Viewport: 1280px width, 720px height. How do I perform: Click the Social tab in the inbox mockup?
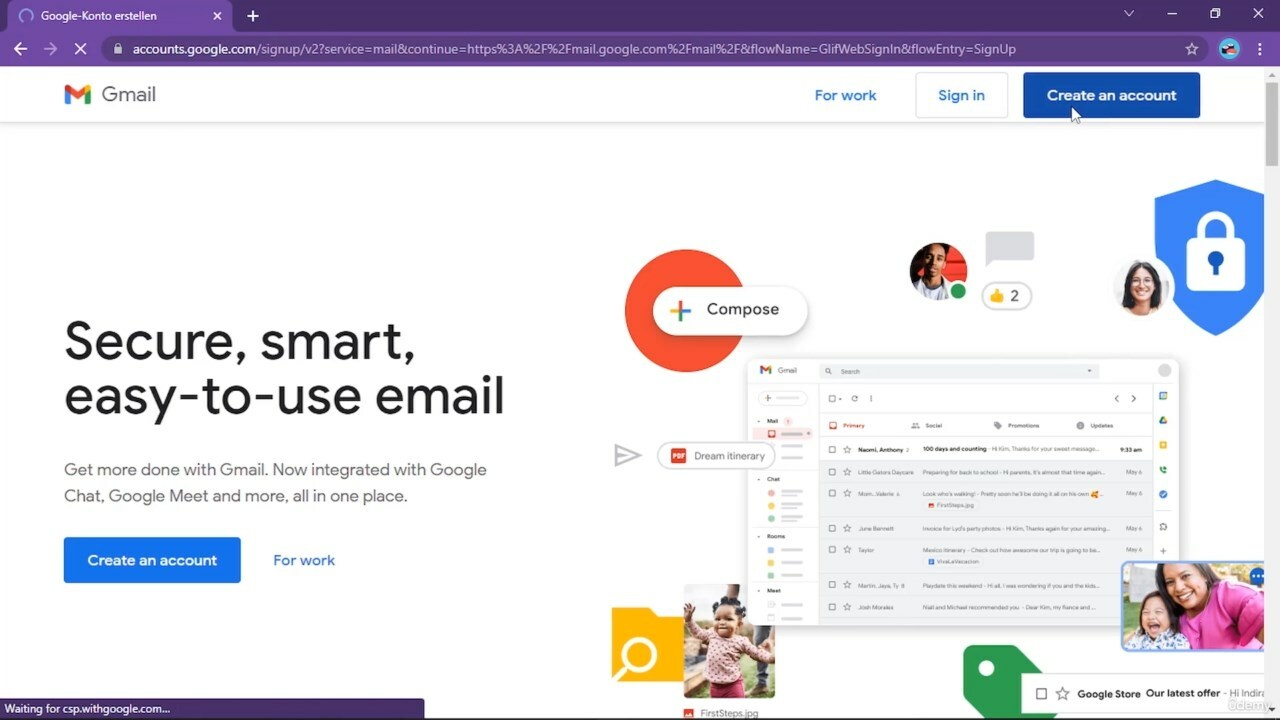pyautogui.click(x=927, y=425)
